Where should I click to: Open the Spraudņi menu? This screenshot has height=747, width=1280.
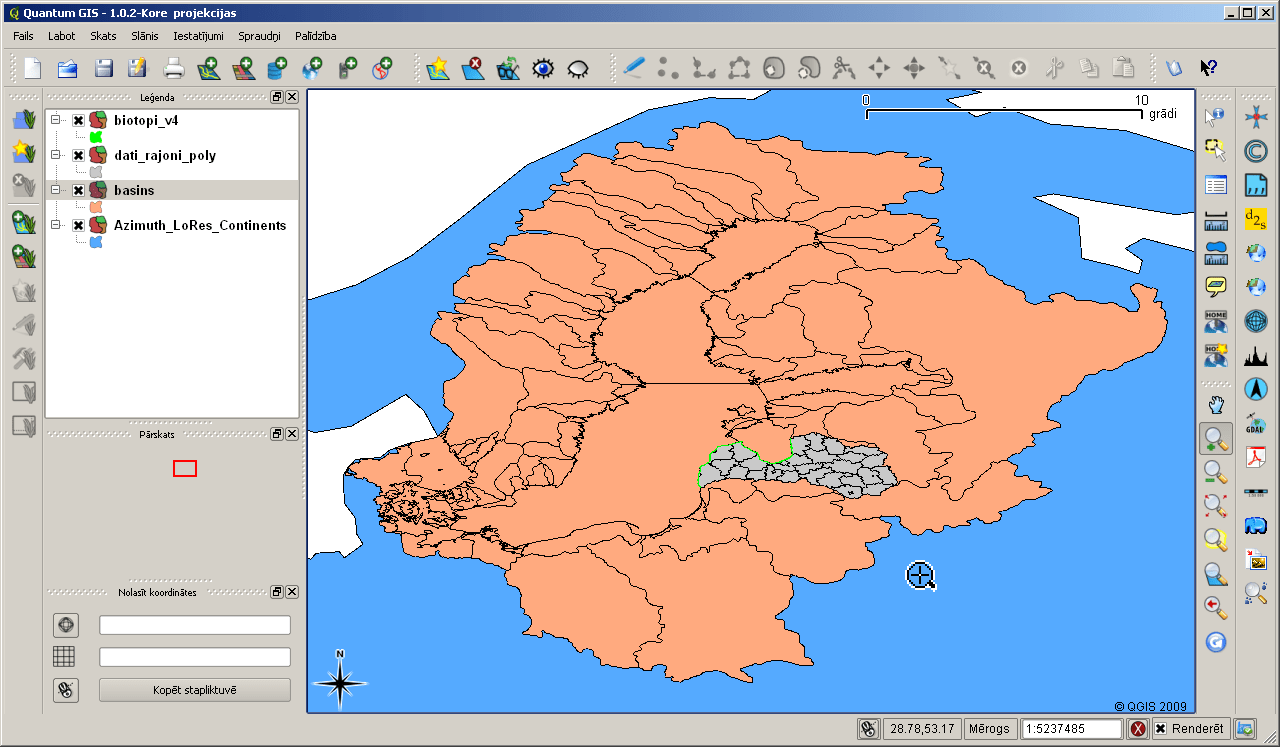click(x=260, y=36)
